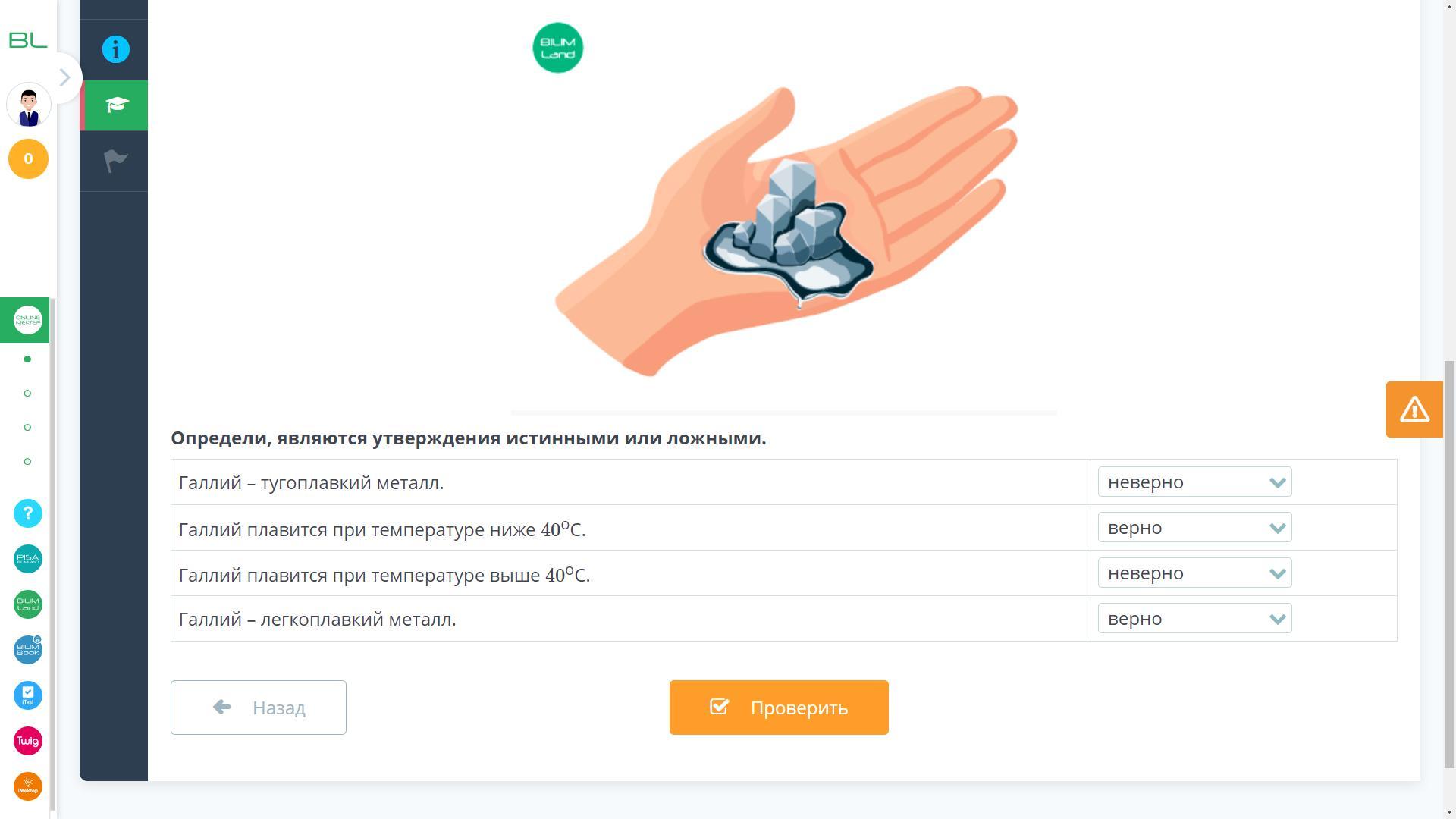Image resolution: width=1456 pixels, height=819 pixels.
Task: Click the BL logo at top left
Action: pyautogui.click(x=28, y=40)
